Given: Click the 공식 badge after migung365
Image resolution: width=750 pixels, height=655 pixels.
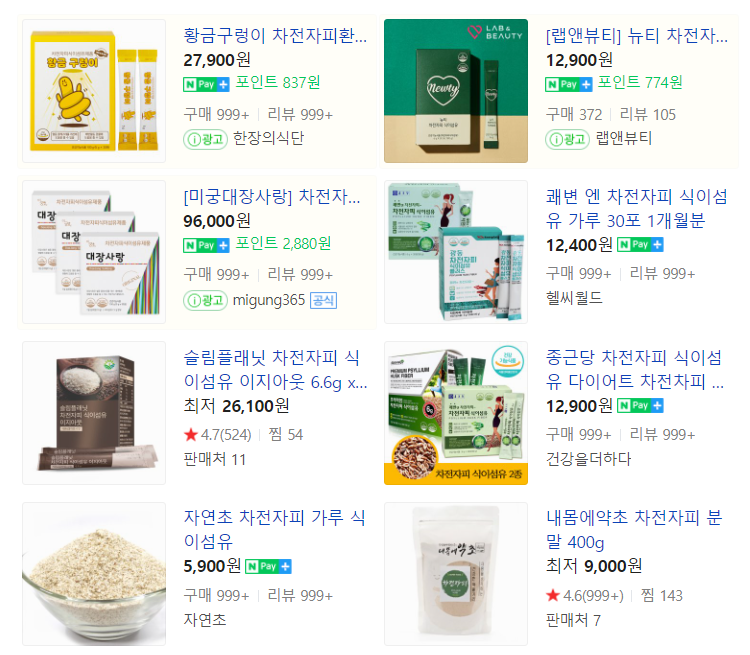Looking at the screenshot, I should [x=324, y=300].
